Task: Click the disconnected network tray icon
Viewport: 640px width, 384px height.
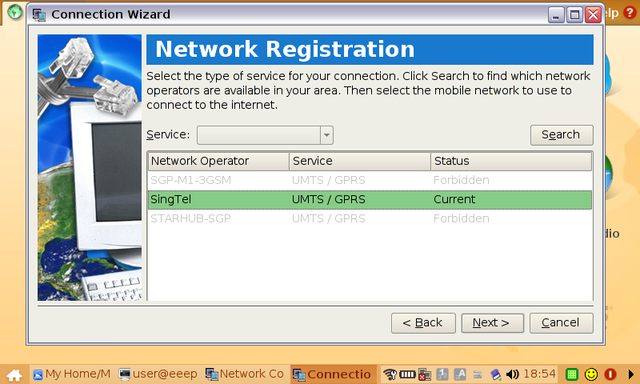Action: (x=424, y=374)
